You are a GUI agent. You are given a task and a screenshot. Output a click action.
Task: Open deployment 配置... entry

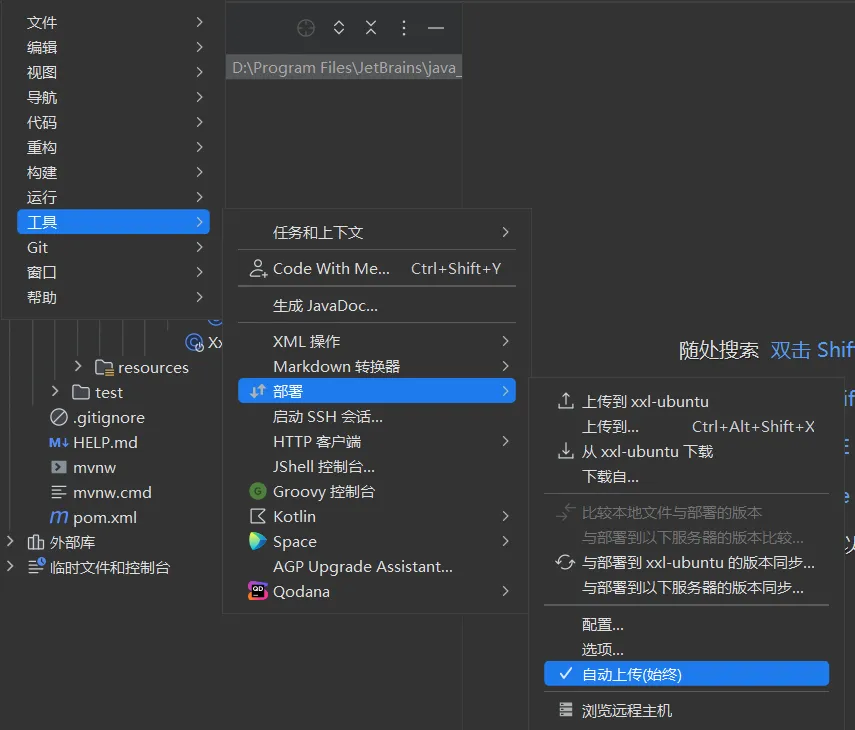[687, 624]
